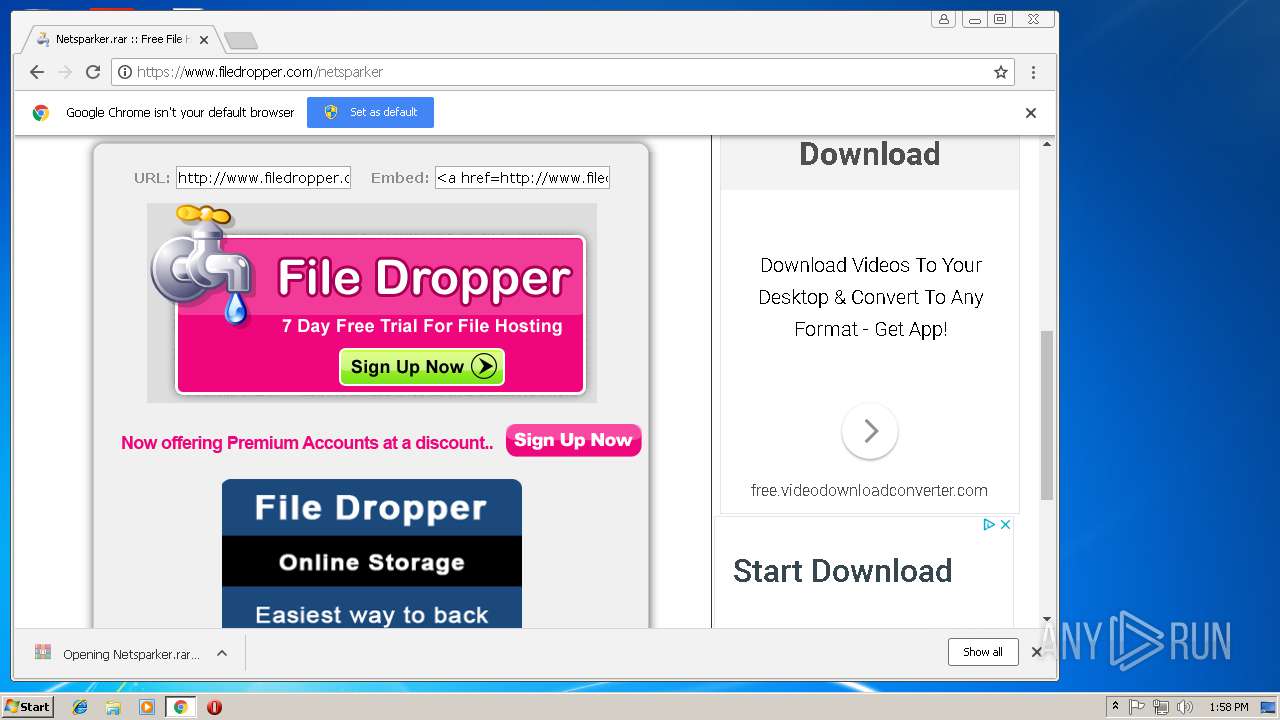Open a new browser tab
Viewport: 1280px width, 720px height.
tap(240, 41)
